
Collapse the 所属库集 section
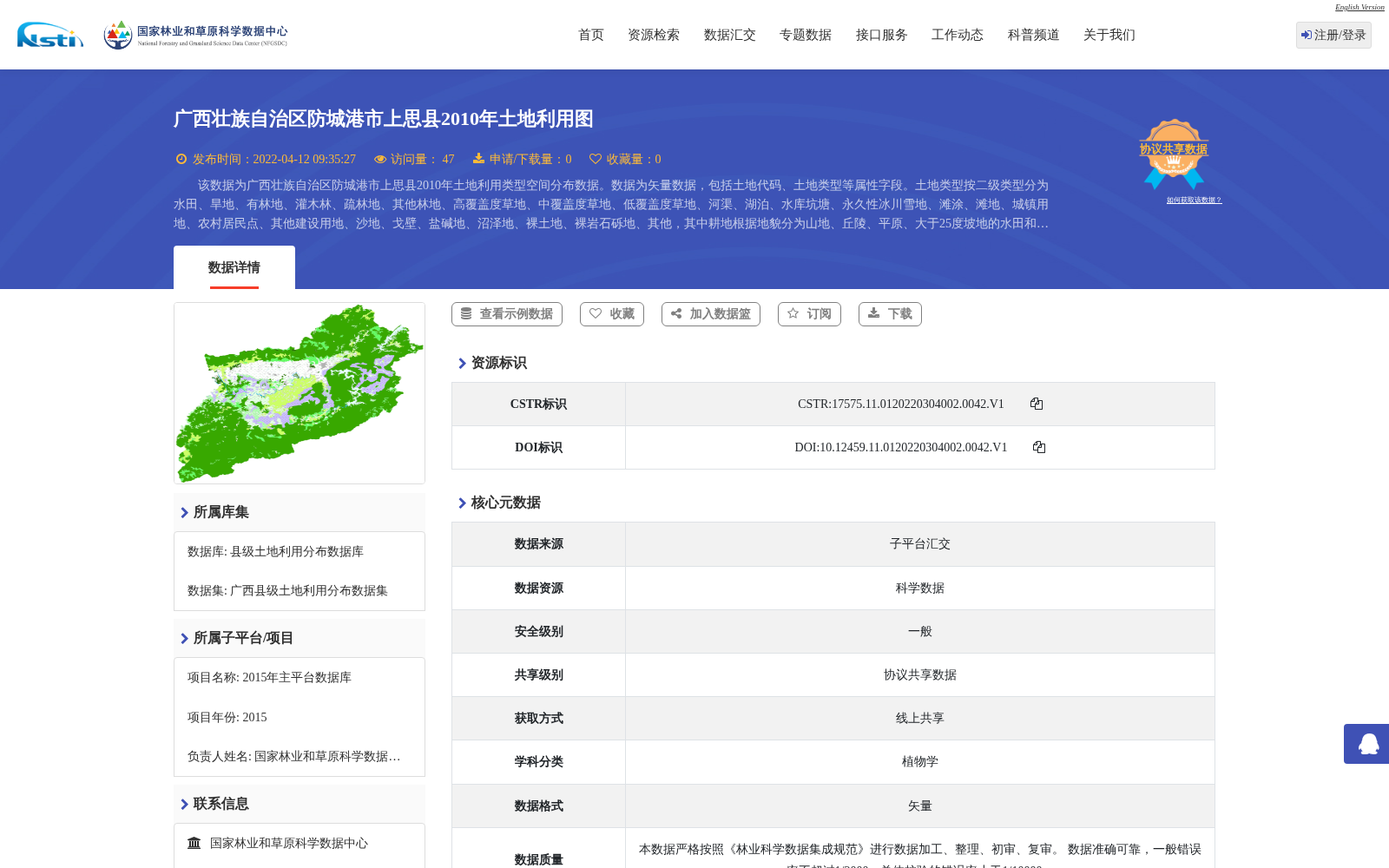(x=214, y=512)
